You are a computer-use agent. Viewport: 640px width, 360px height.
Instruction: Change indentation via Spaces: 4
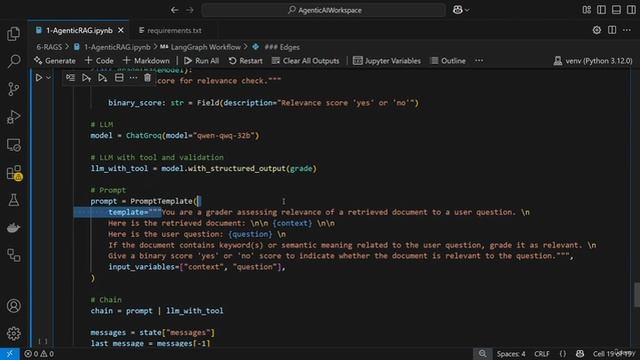(511, 354)
